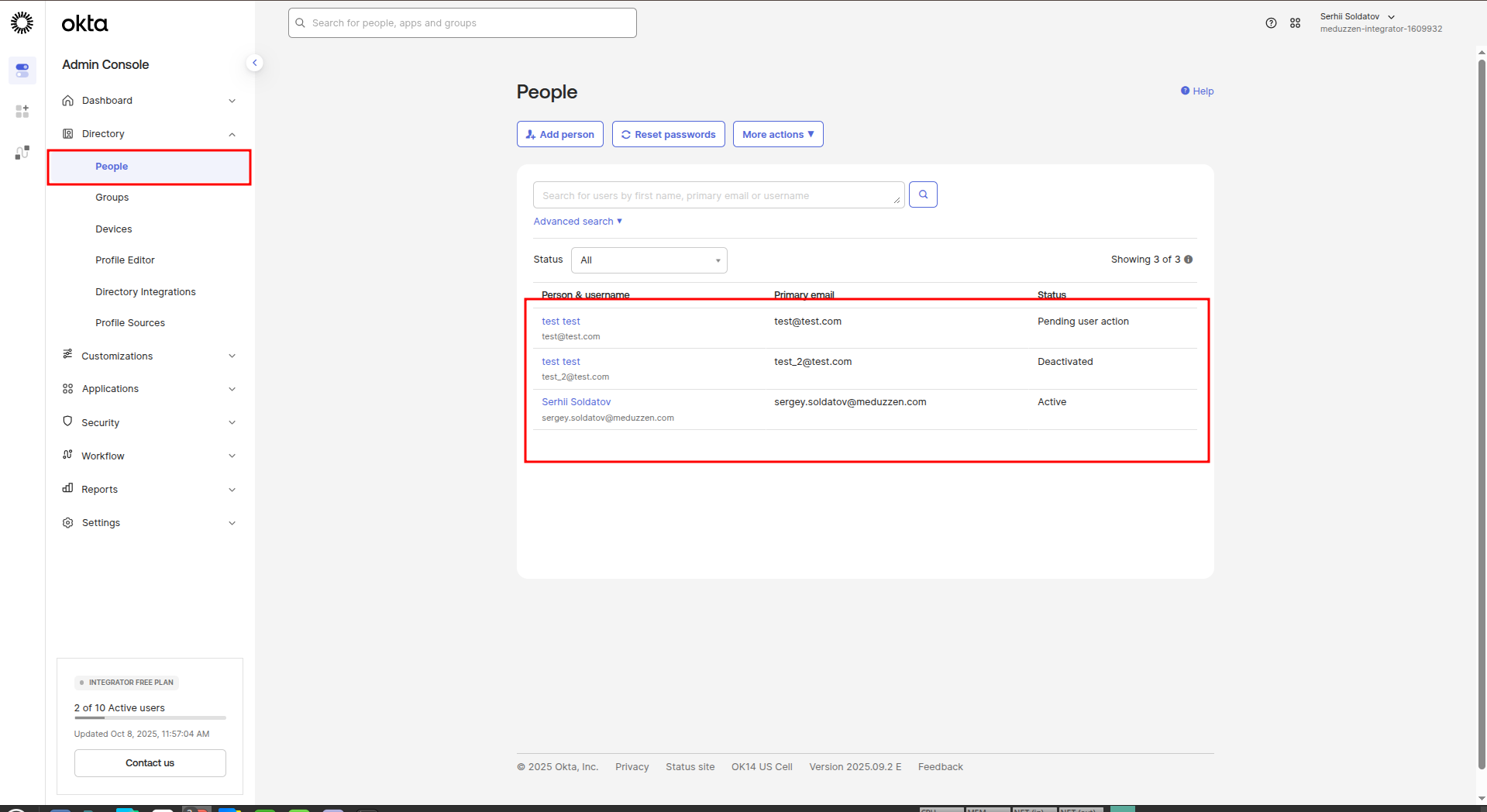This screenshot has height=812, width=1487.
Task: Select Groups in the Directory menu
Action: tap(112, 198)
